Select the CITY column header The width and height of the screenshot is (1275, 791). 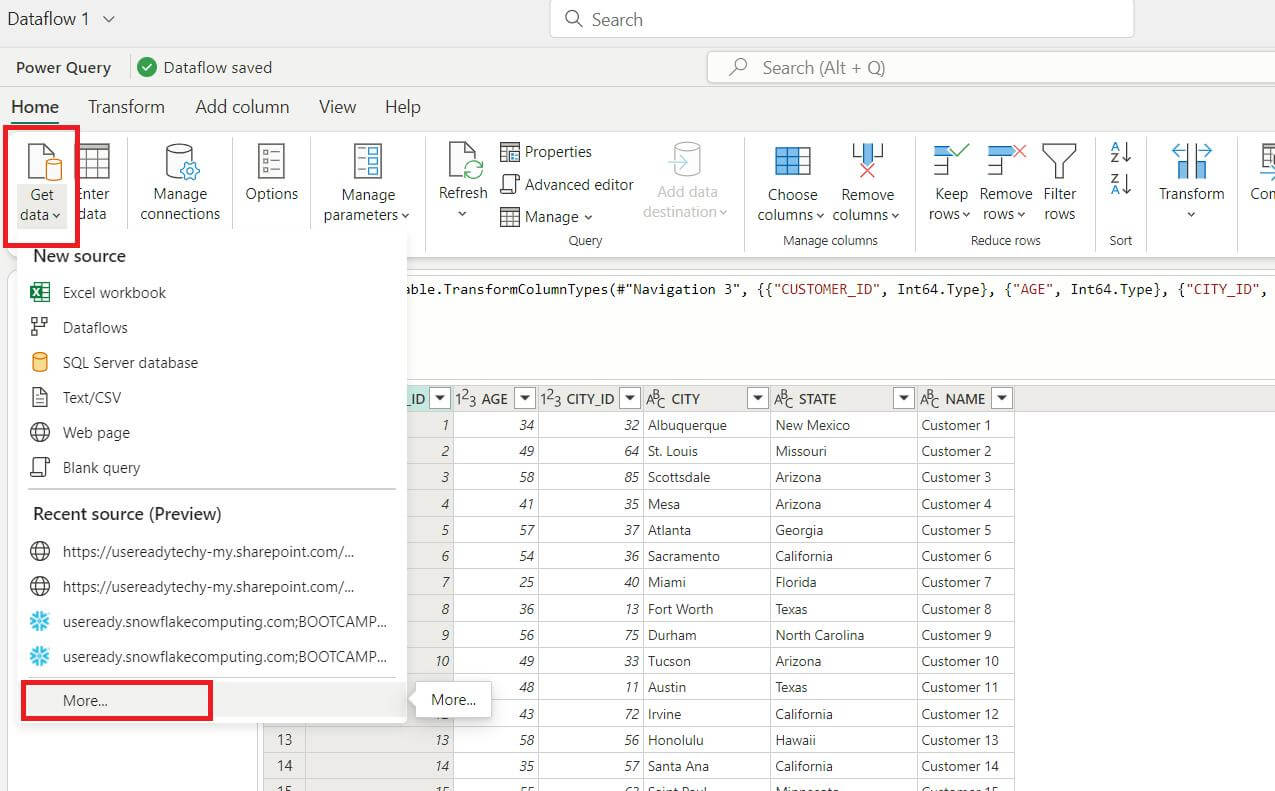pyautogui.click(x=707, y=399)
